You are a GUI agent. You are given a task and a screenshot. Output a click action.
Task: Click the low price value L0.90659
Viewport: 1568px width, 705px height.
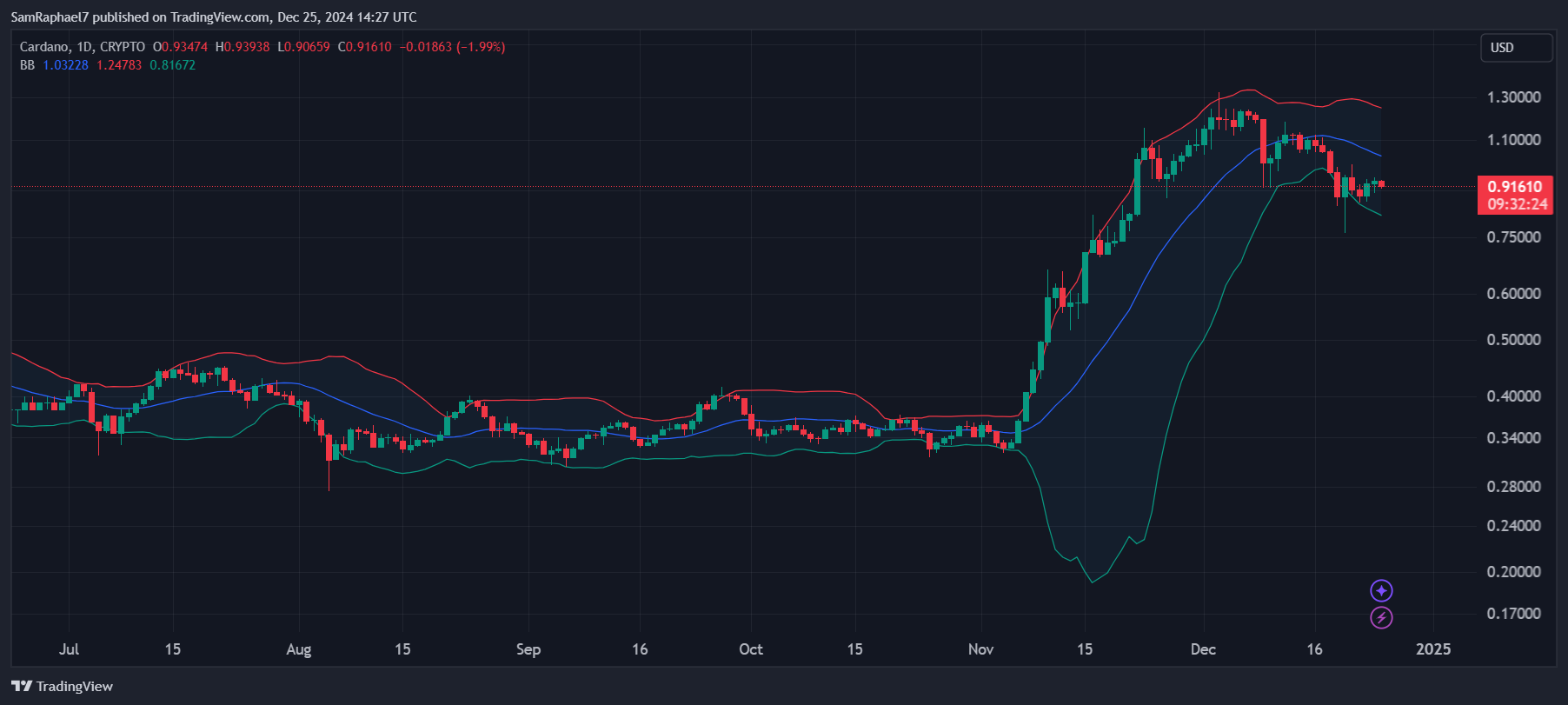click(303, 47)
